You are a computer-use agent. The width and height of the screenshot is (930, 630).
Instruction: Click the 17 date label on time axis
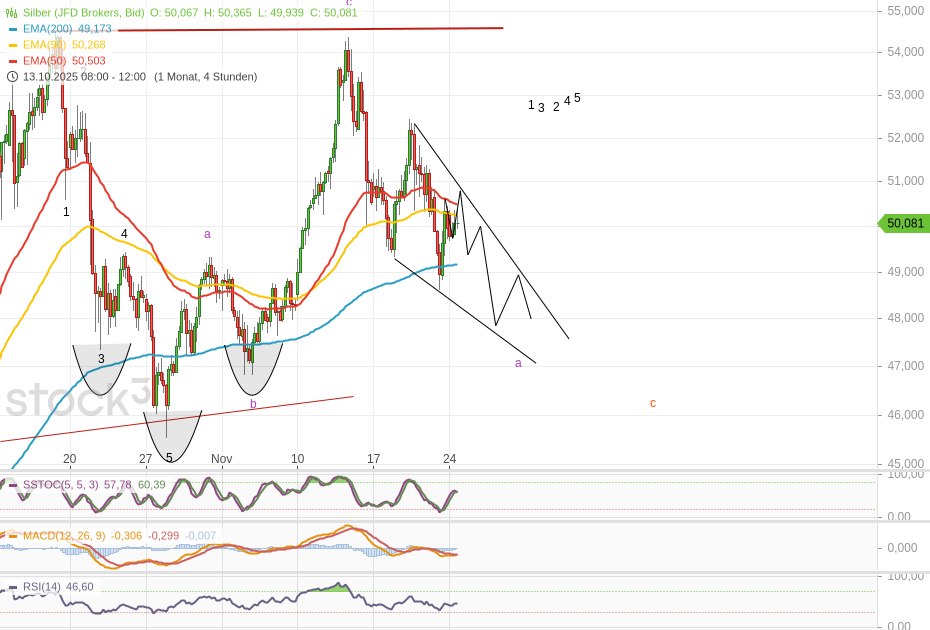pyautogui.click(x=373, y=459)
